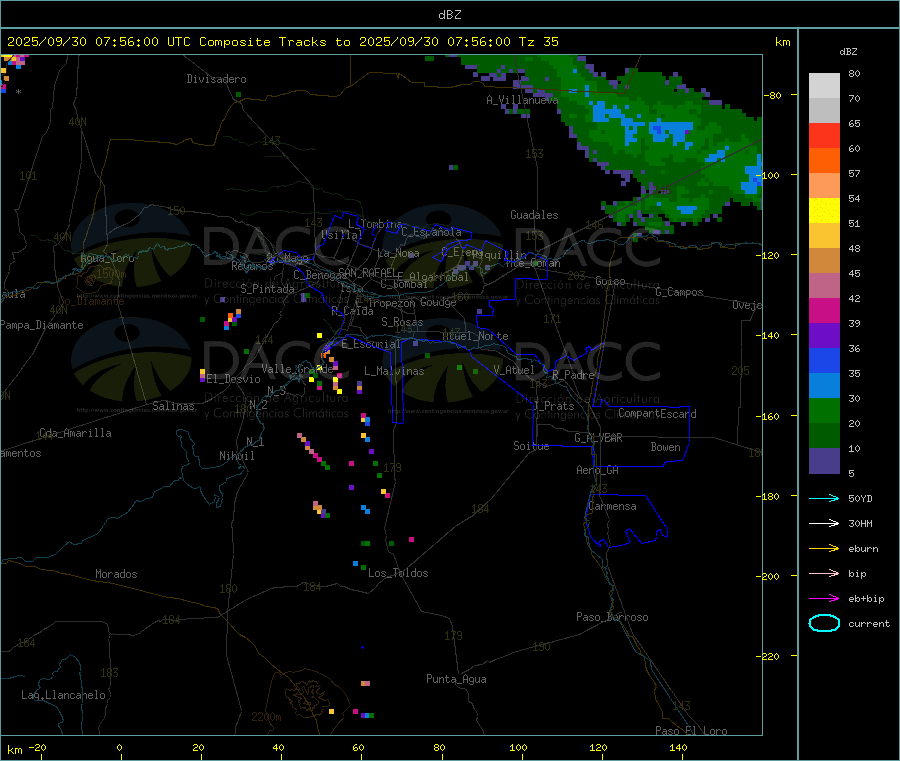Click the Punta_Agua label
This screenshot has width=900, height=761.
click(x=456, y=679)
